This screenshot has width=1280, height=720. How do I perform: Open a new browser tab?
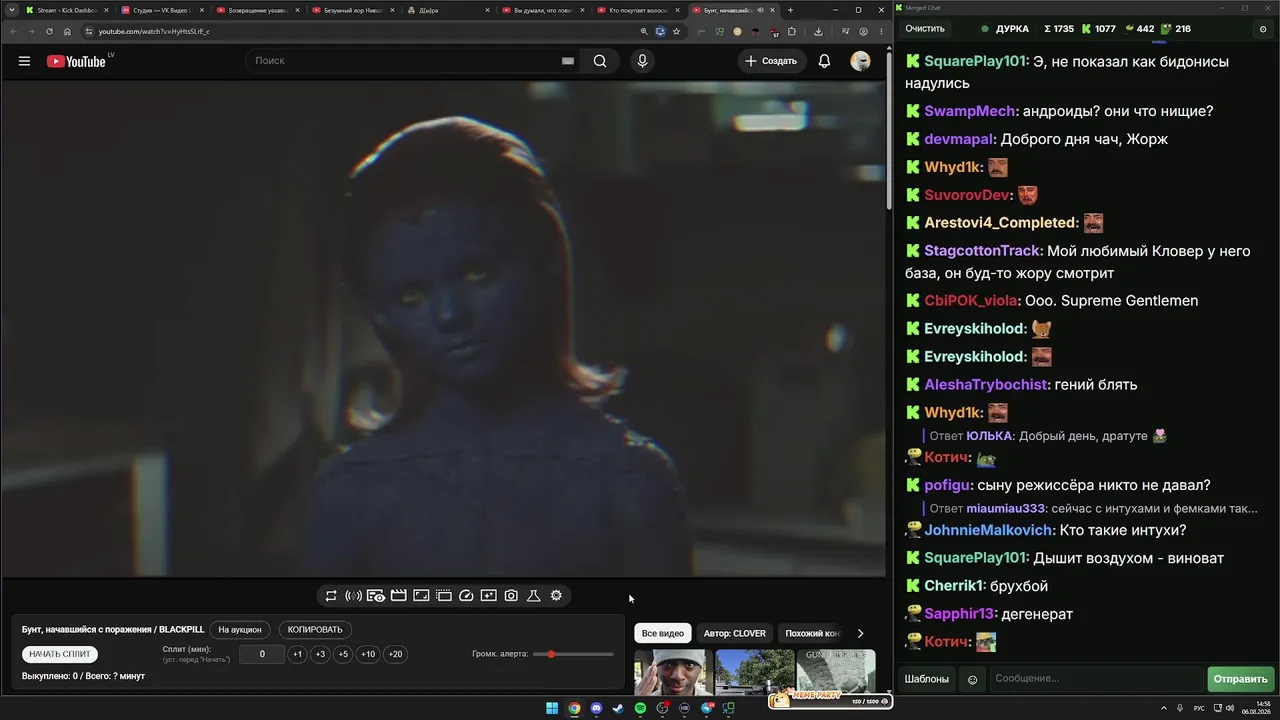pos(790,10)
